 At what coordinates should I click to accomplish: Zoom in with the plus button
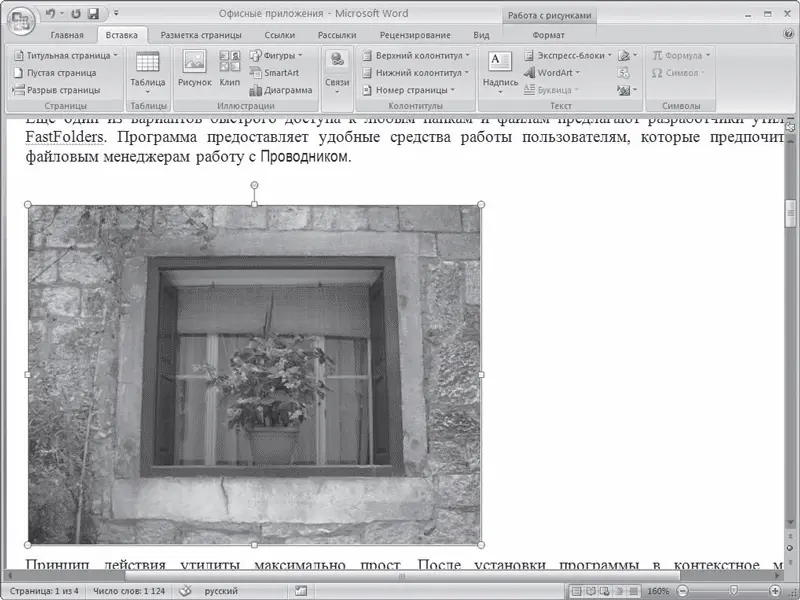pos(775,591)
